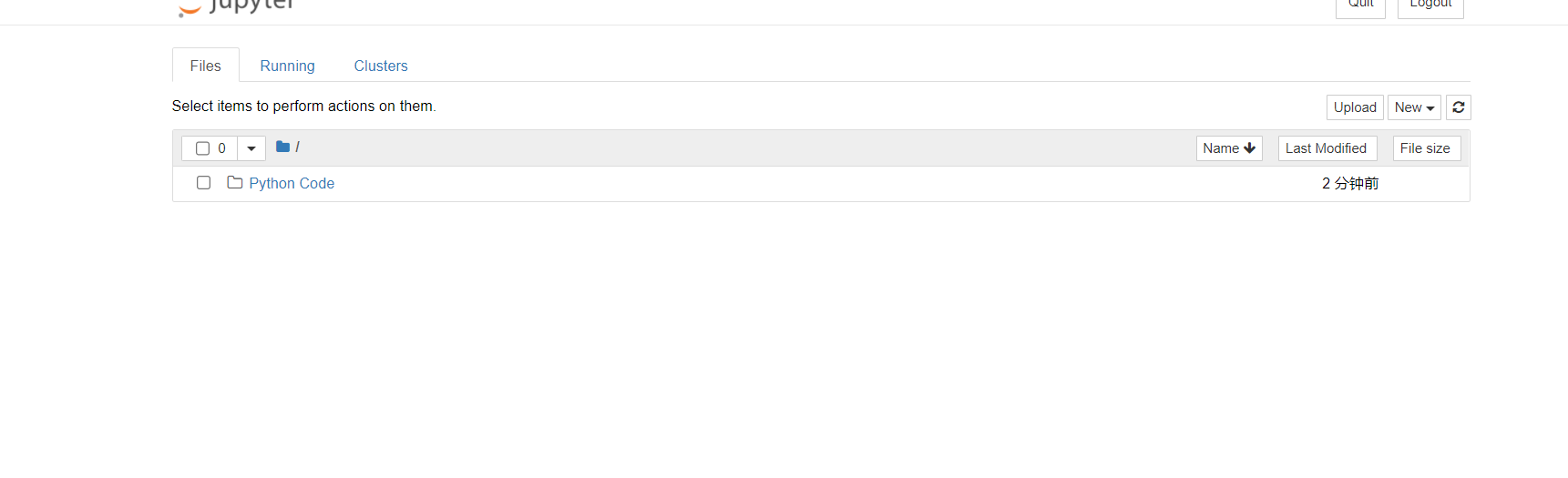1568x478 pixels.
Task: Open the New dropdown menu
Action: pos(1413,107)
